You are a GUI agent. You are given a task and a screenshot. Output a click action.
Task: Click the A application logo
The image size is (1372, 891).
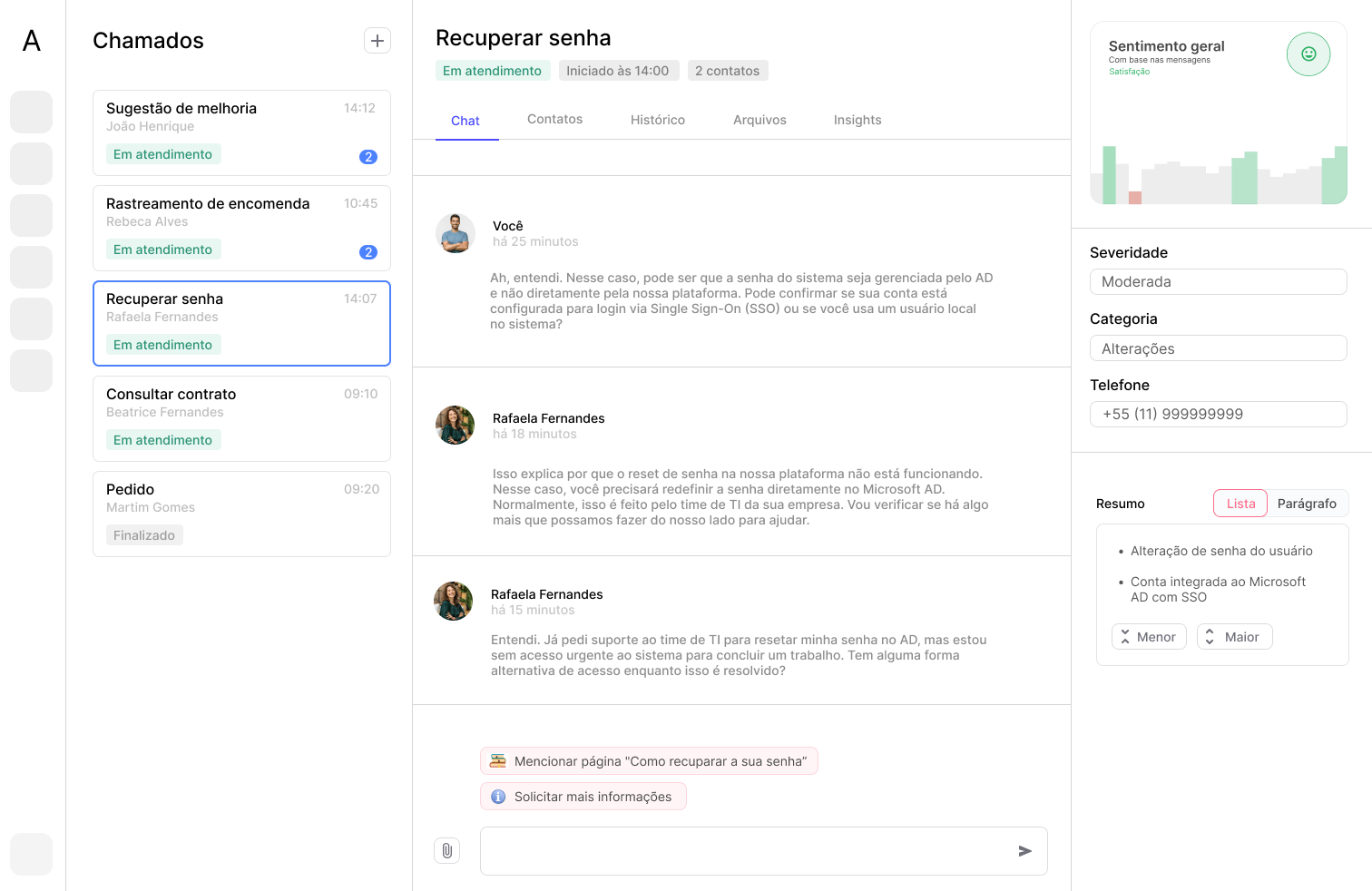(31, 40)
